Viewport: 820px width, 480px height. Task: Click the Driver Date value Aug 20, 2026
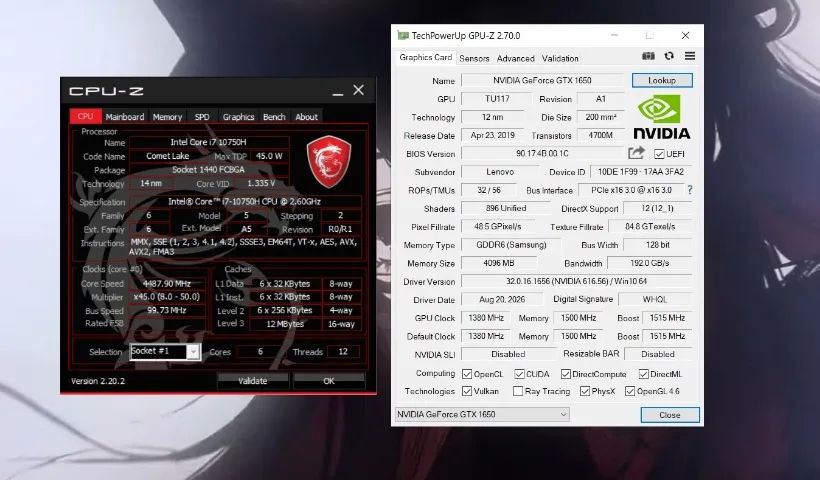pos(502,300)
